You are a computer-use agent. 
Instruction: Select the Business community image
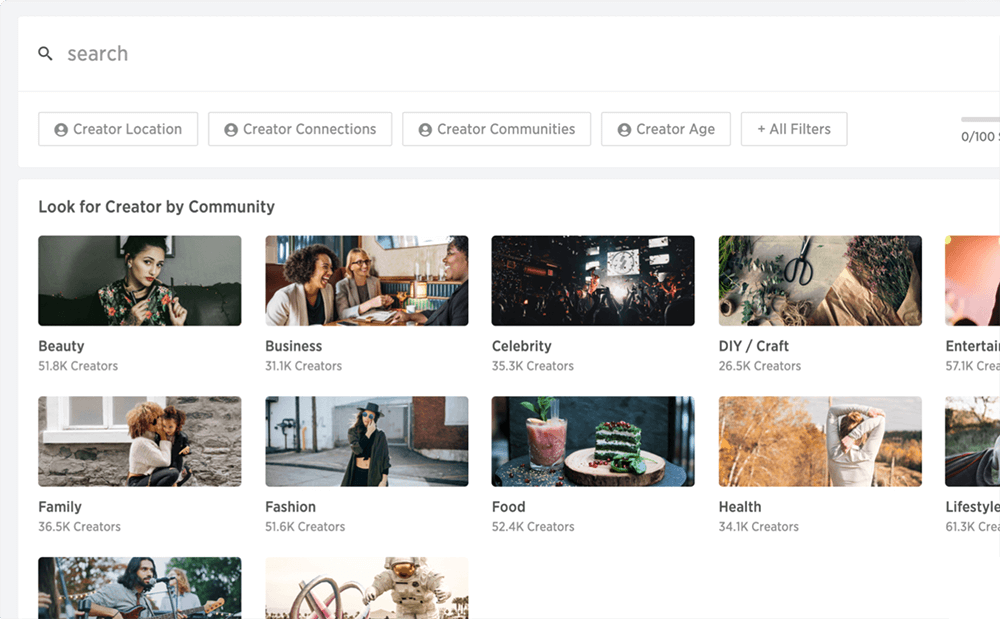click(367, 280)
